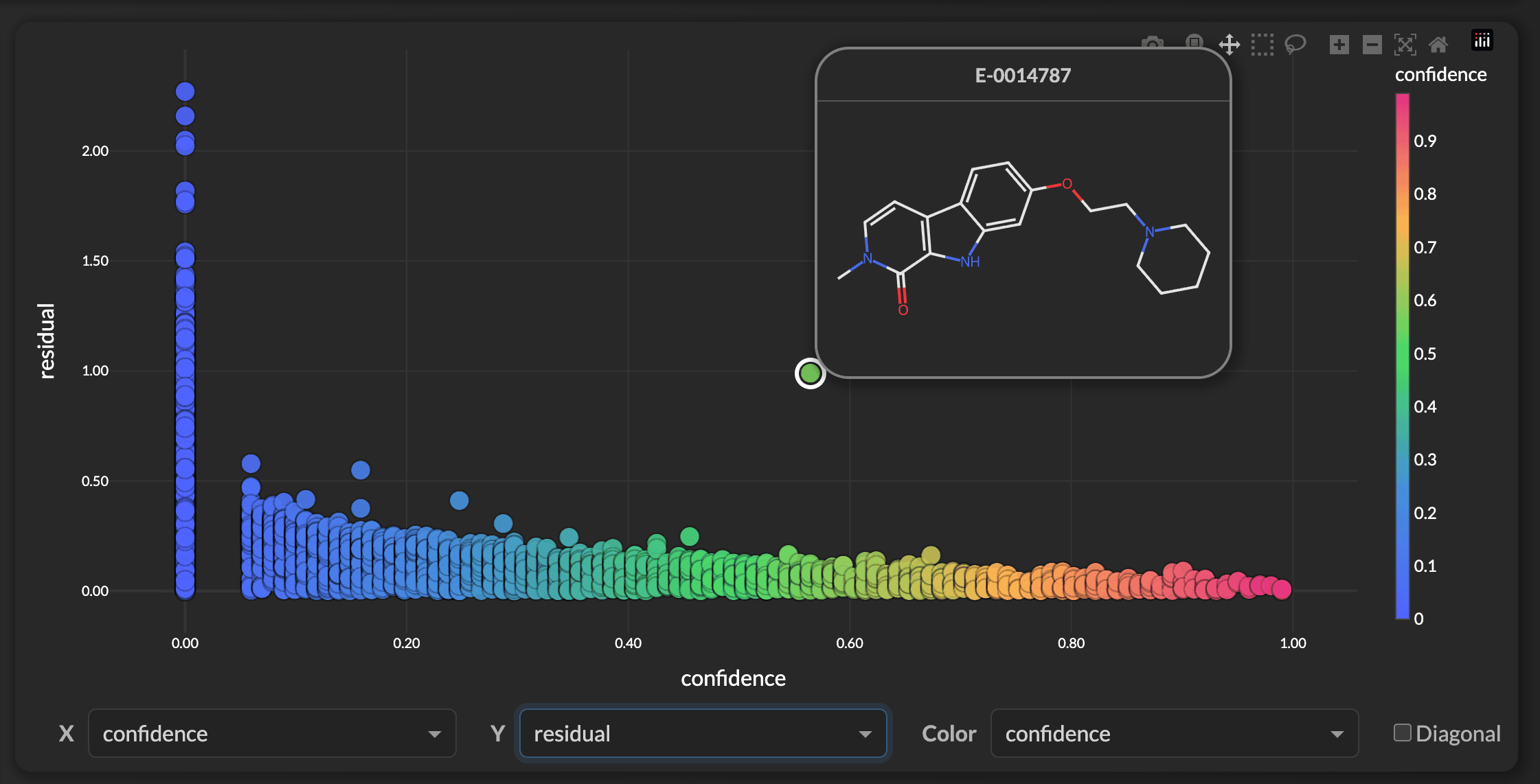This screenshot has height=784, width=1540.
Task: Expand the Color confidence dropdown
Action: tap(1174, 733)
